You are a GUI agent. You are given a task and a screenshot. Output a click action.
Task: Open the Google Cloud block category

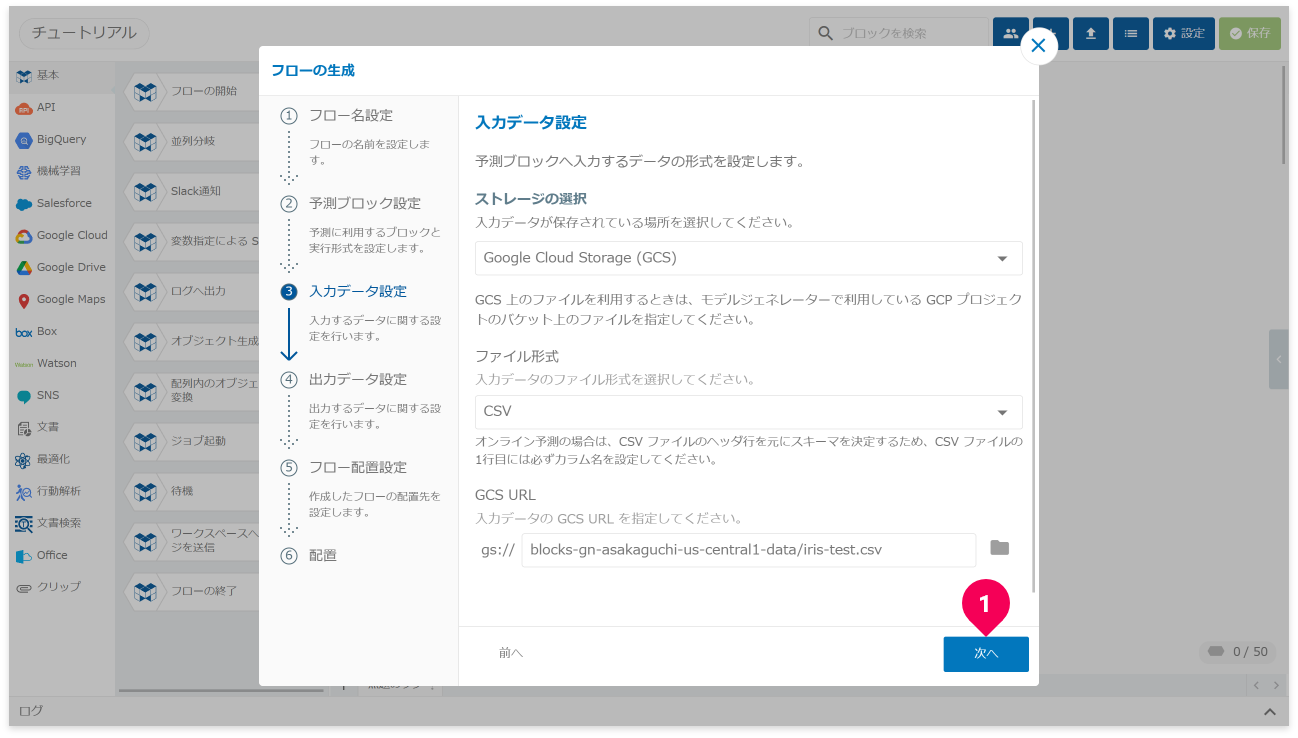(x=62, y=235)
